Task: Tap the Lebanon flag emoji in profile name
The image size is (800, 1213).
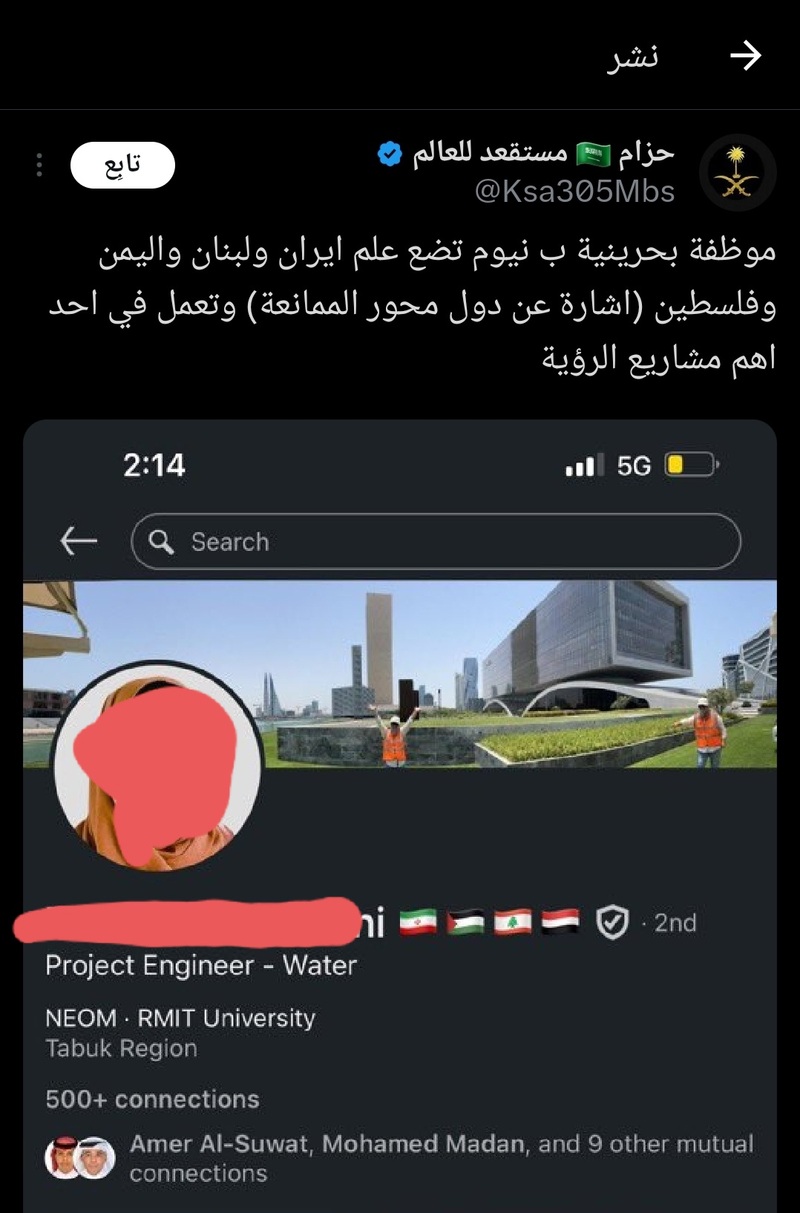Action: click(513, 922)
